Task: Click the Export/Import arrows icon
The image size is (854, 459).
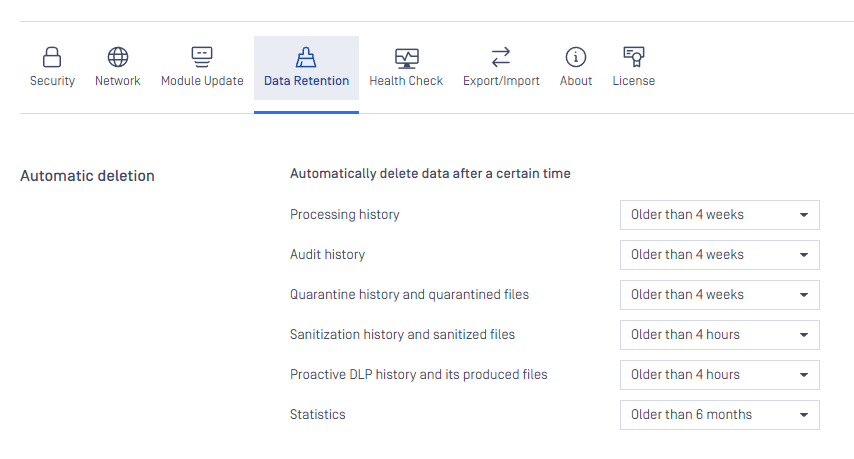Action: point(501,57)
